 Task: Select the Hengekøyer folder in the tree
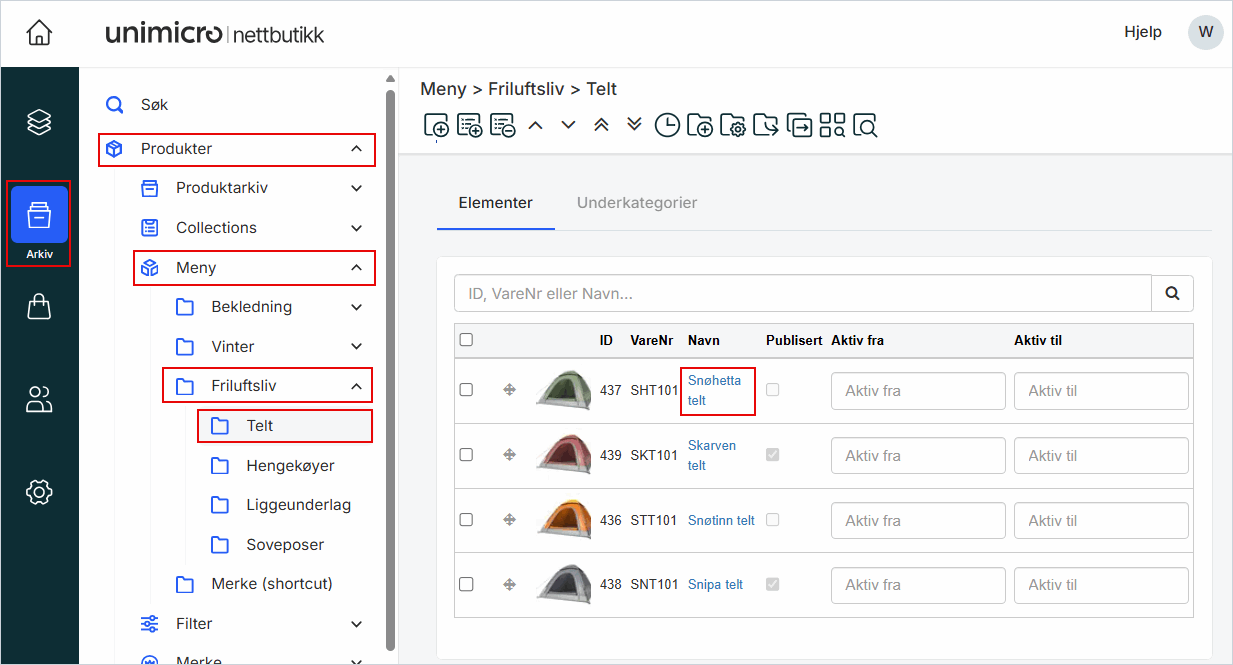(290, 465)
